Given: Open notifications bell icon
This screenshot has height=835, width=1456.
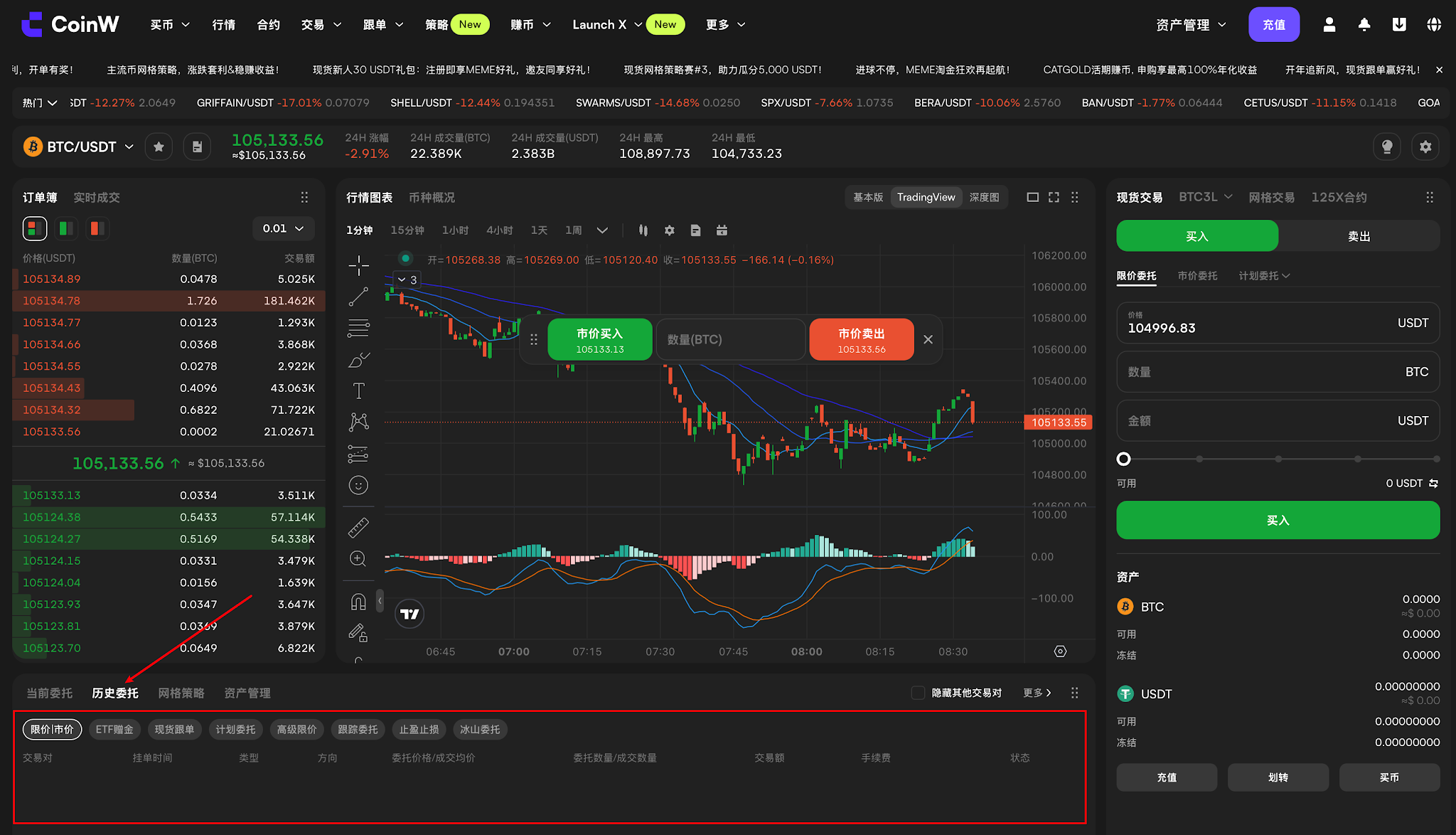Looking at the screenshot, I should [1364, 25].
